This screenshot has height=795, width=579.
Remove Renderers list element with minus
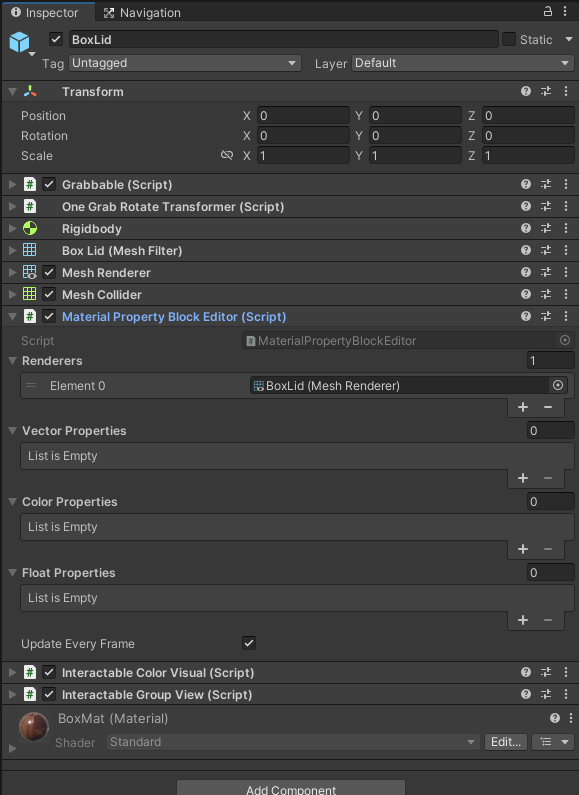[x=548, y=407]
